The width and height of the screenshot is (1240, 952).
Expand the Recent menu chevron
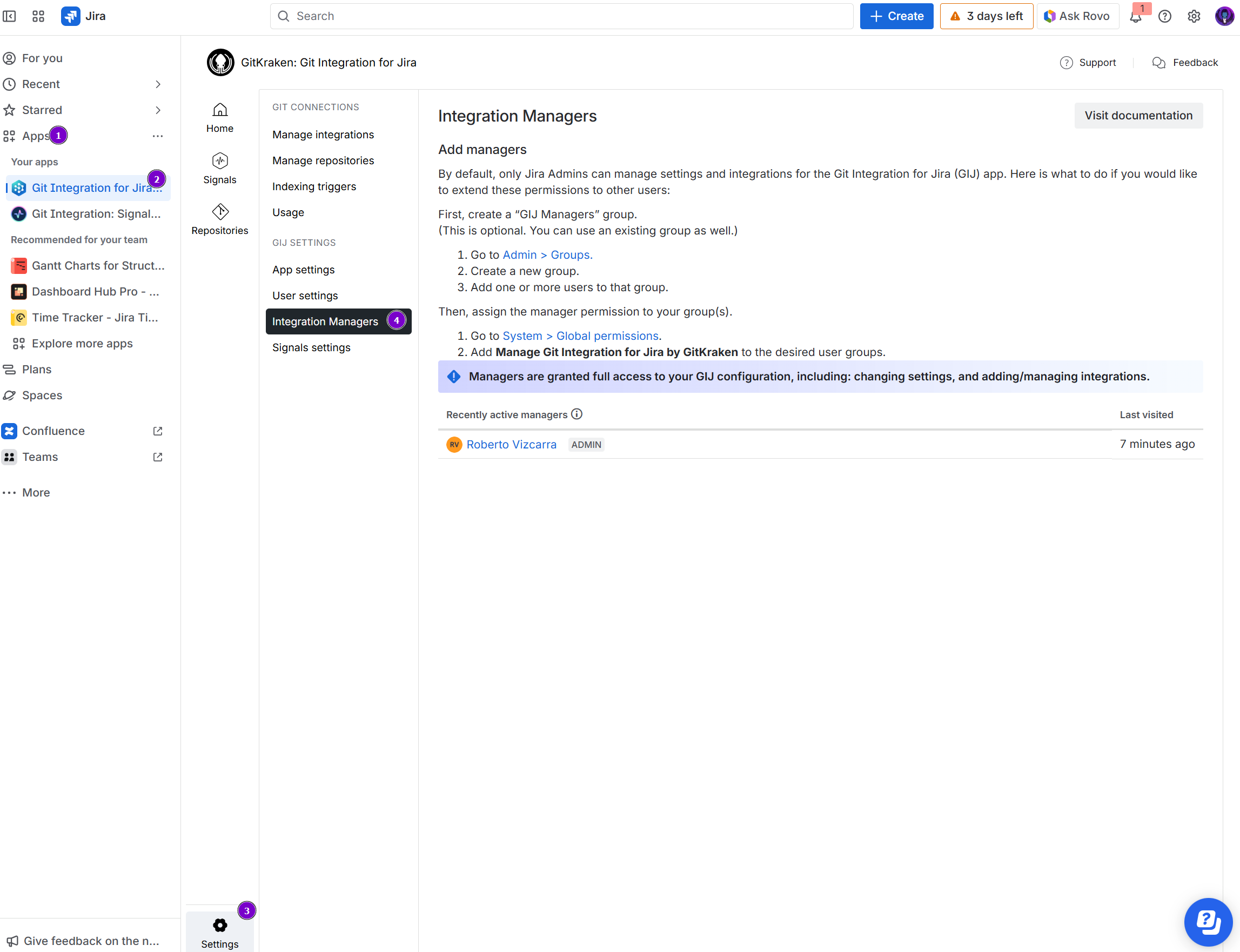pos(158,84)
